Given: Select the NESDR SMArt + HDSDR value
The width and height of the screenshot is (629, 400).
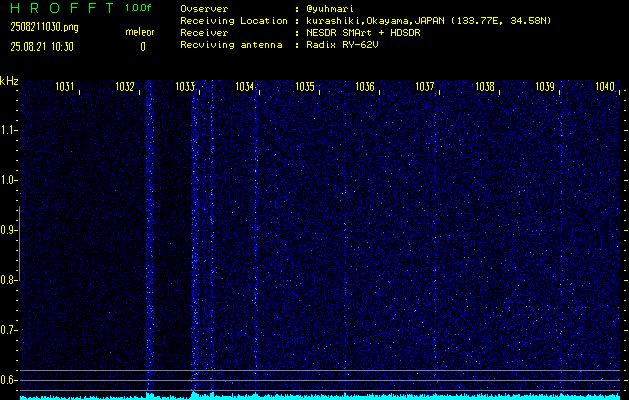Looking at the screenshot, I should click(x=363, y=33).
